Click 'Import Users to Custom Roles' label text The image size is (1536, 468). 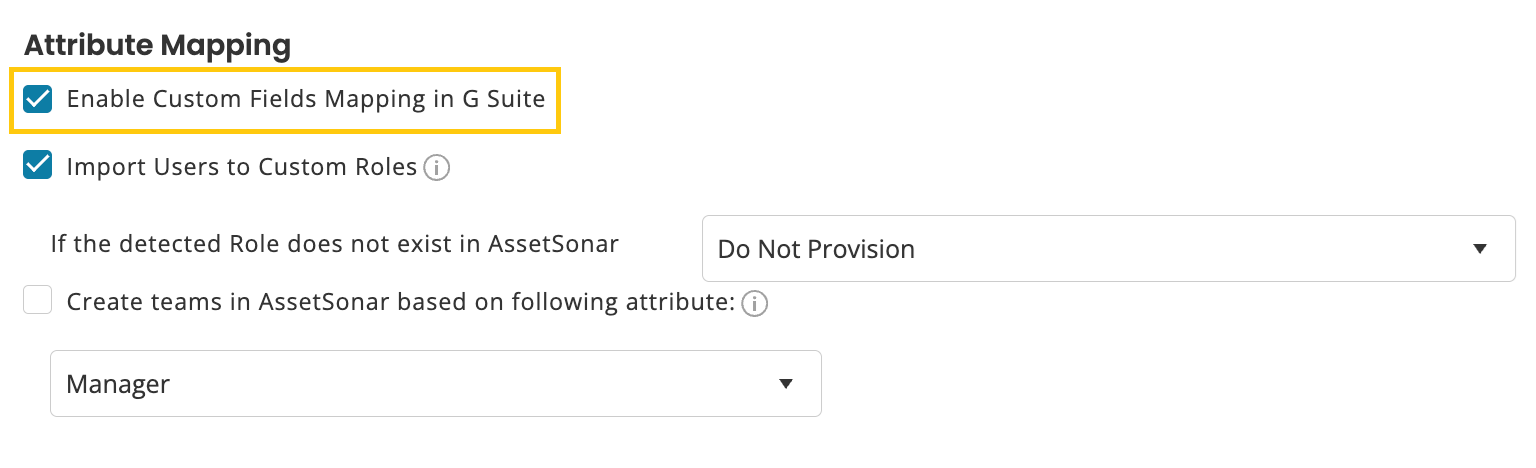click(x=241, y=167)
